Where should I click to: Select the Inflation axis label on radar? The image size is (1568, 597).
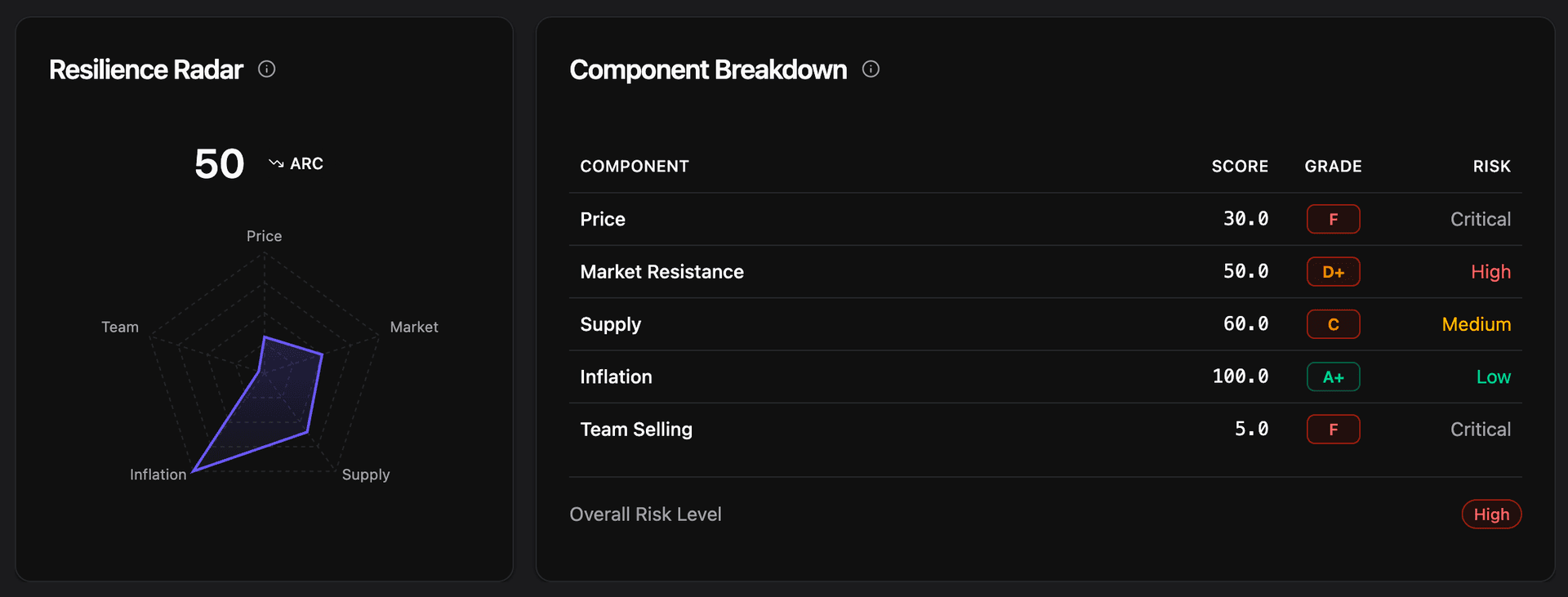[x=158, y=474]
